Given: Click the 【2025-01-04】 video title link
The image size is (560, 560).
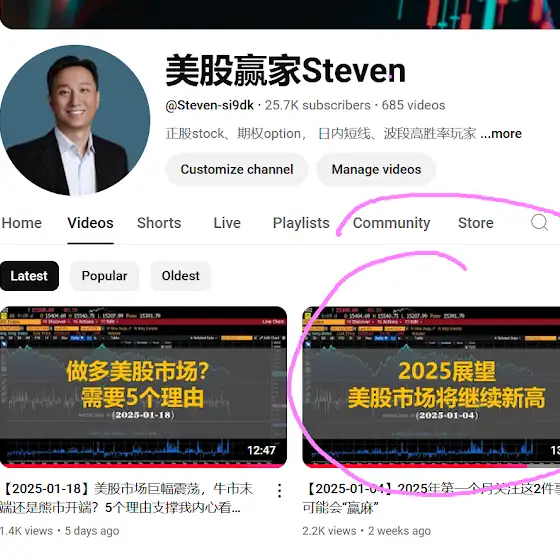Looking at the screenshot, I should (x=431, y=498).
